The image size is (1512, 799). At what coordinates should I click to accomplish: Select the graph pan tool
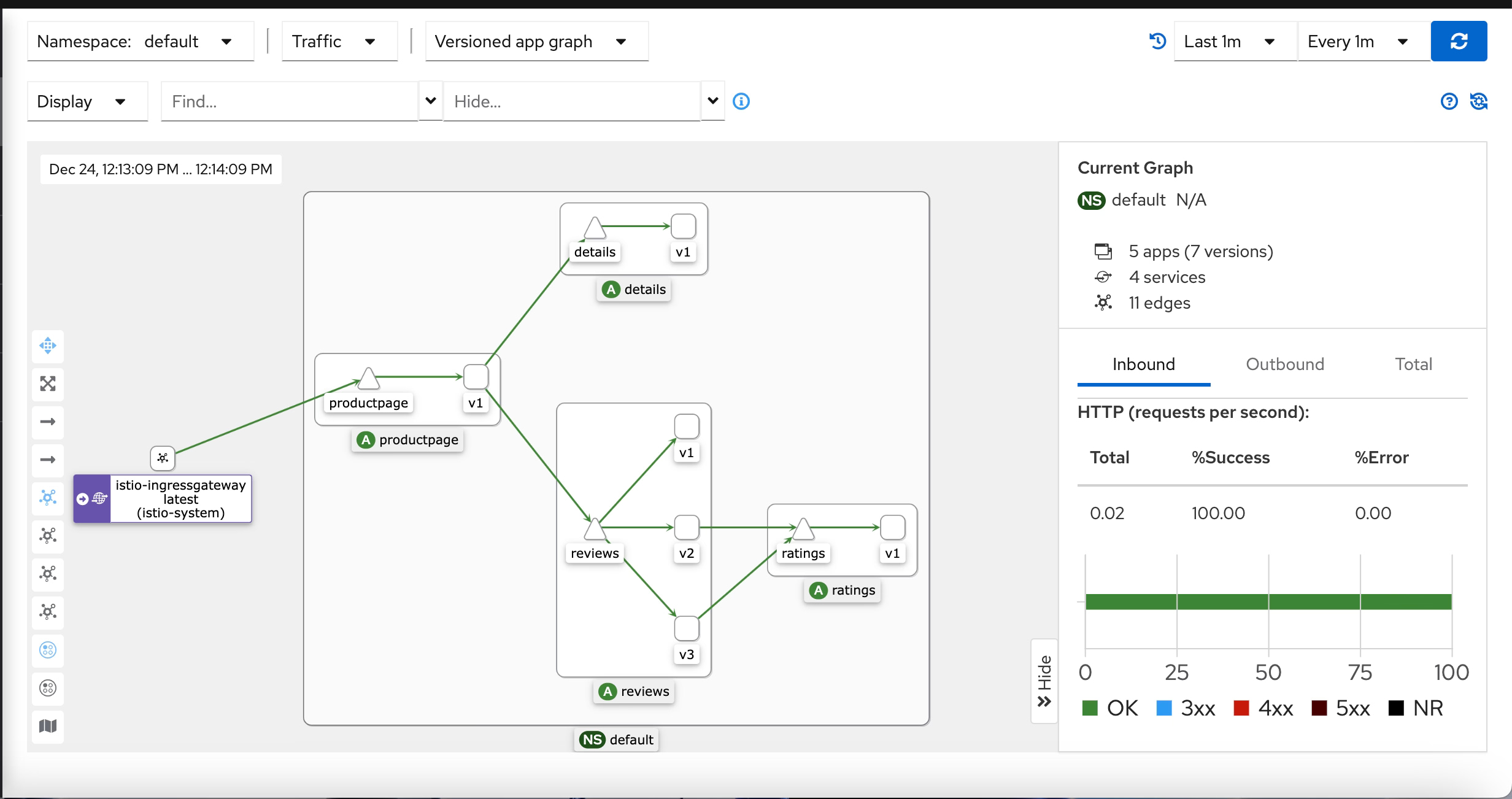click(x=47, y=345)
